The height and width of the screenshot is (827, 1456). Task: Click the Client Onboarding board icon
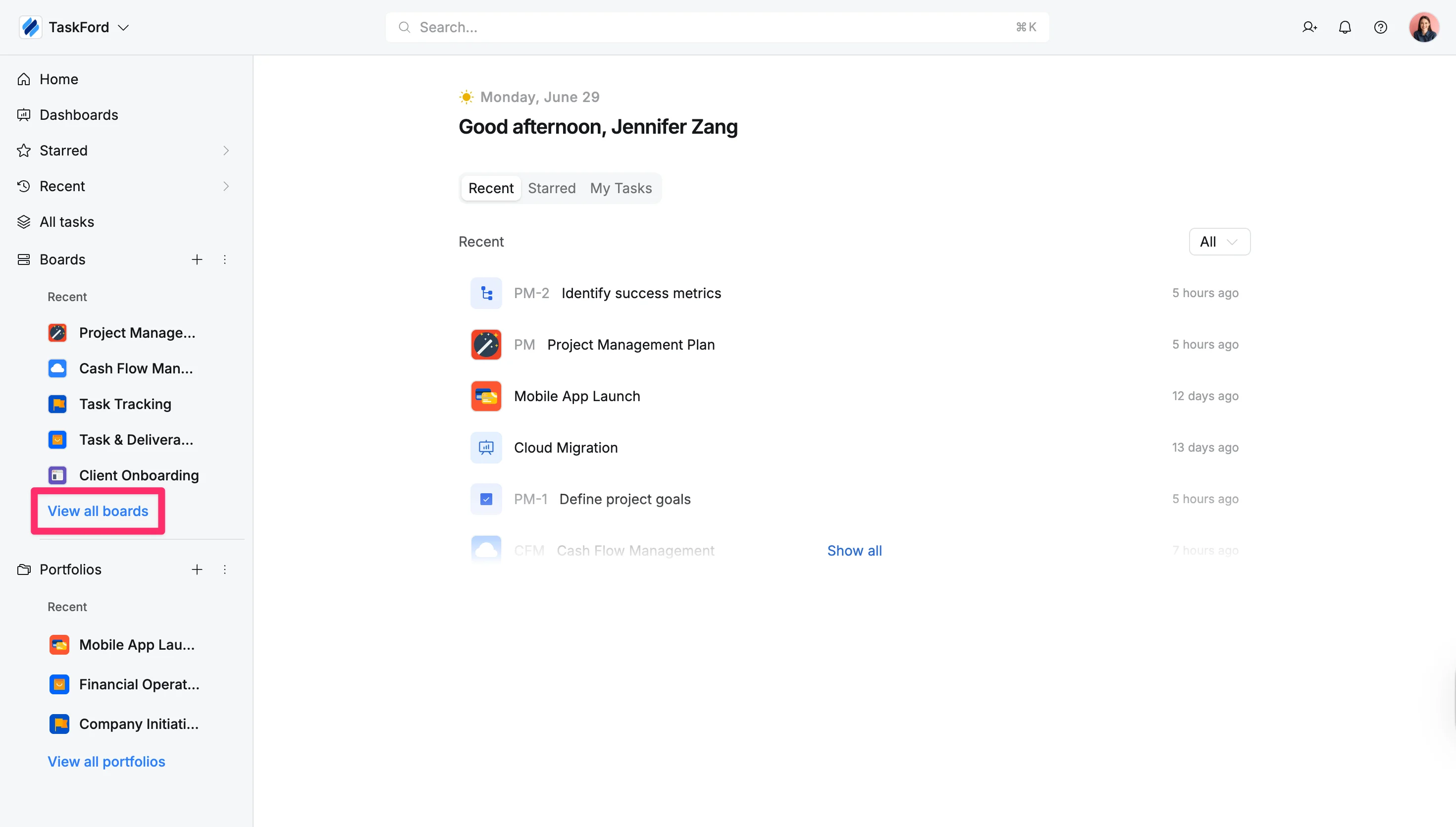click(x=57, y=475)
